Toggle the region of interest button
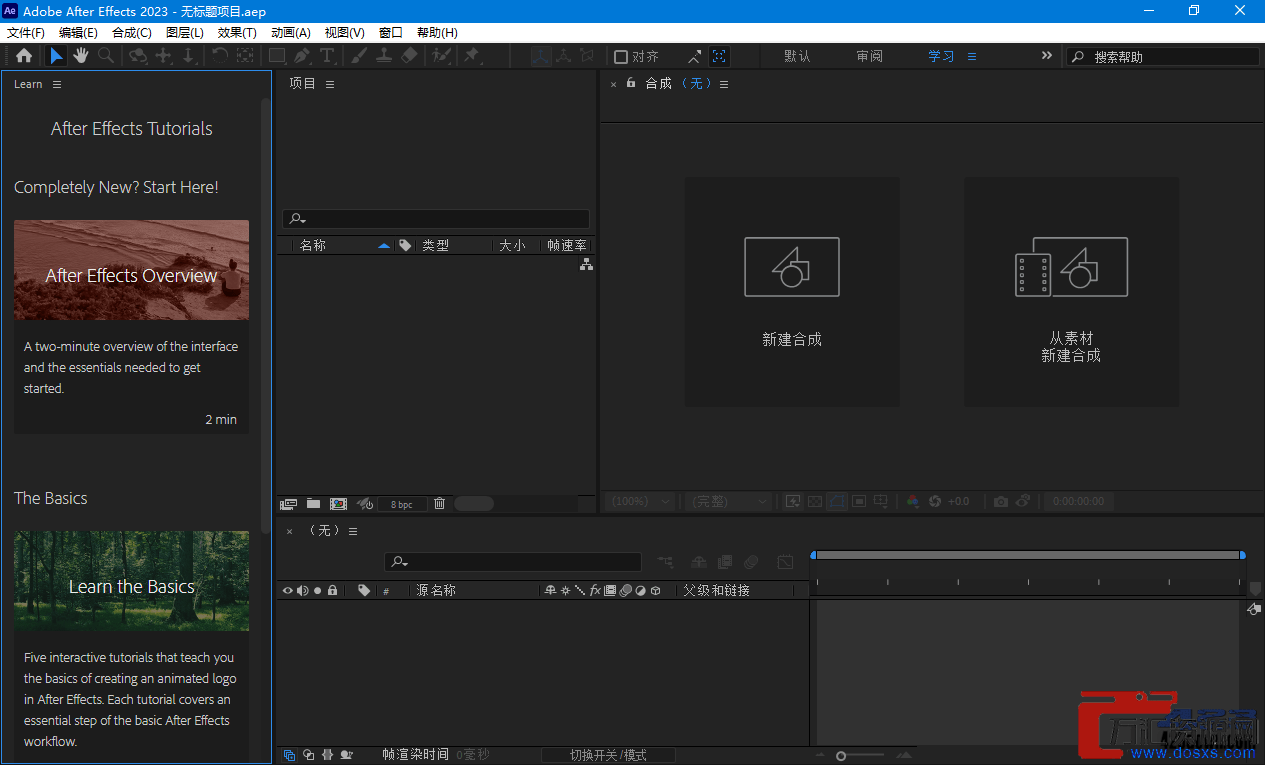 click(859, 501)
